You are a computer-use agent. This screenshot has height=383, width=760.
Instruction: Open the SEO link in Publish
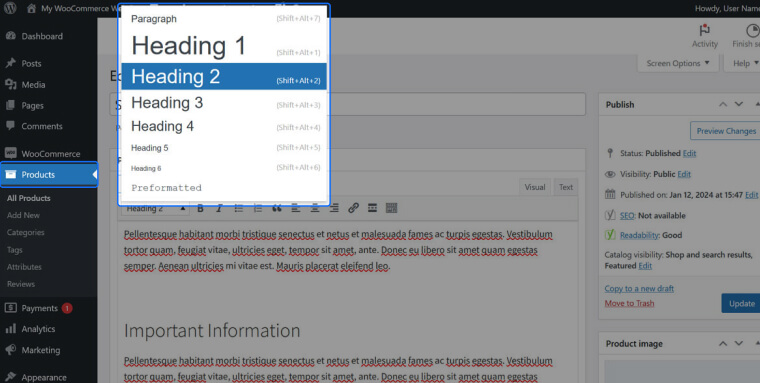tap(627, 216)
